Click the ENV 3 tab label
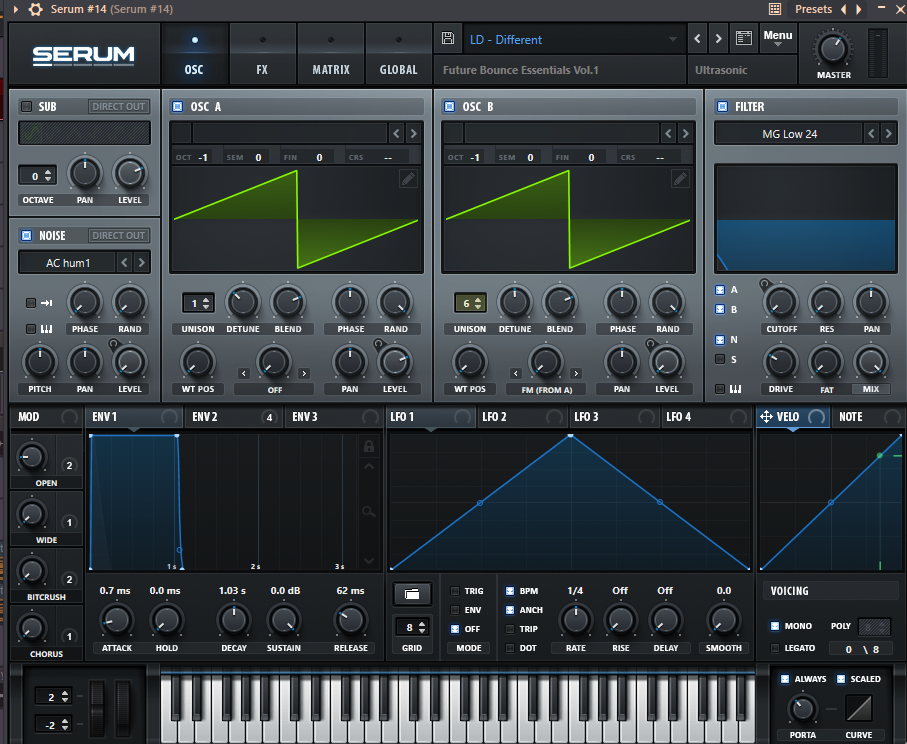907x744 pixels. (305, 417)
